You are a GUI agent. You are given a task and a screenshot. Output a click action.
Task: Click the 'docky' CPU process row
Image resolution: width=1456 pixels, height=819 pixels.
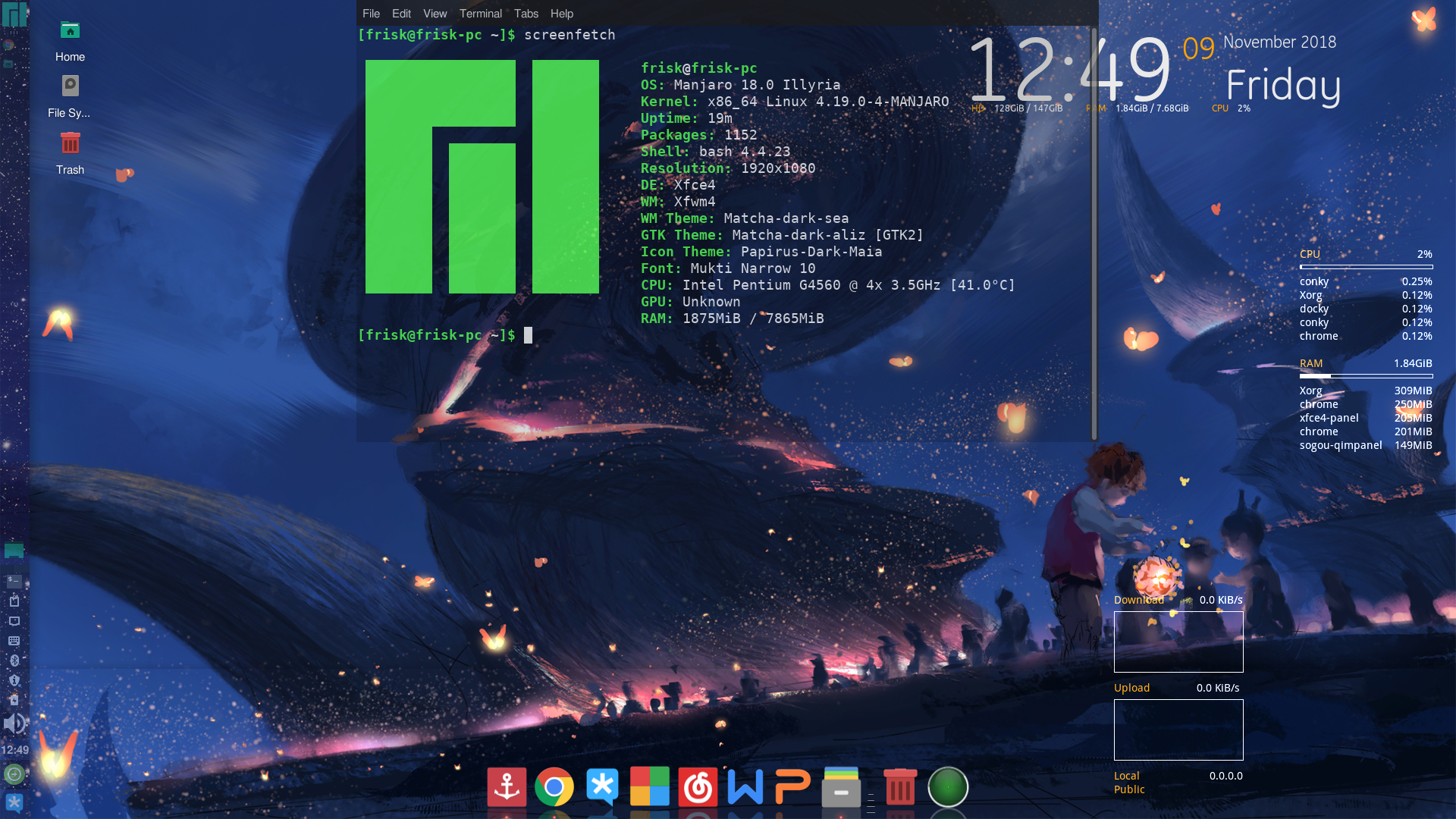pyautogui.click(x=1366, y=309)
